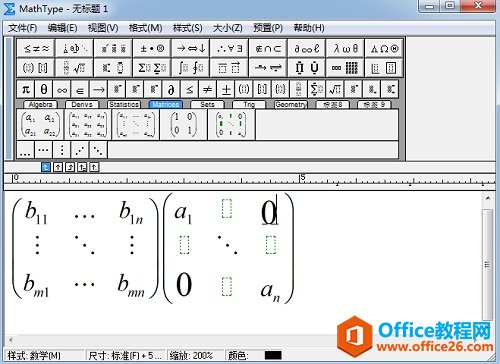
Task: Open the 格式(M) menu
Action: point(146,28)
